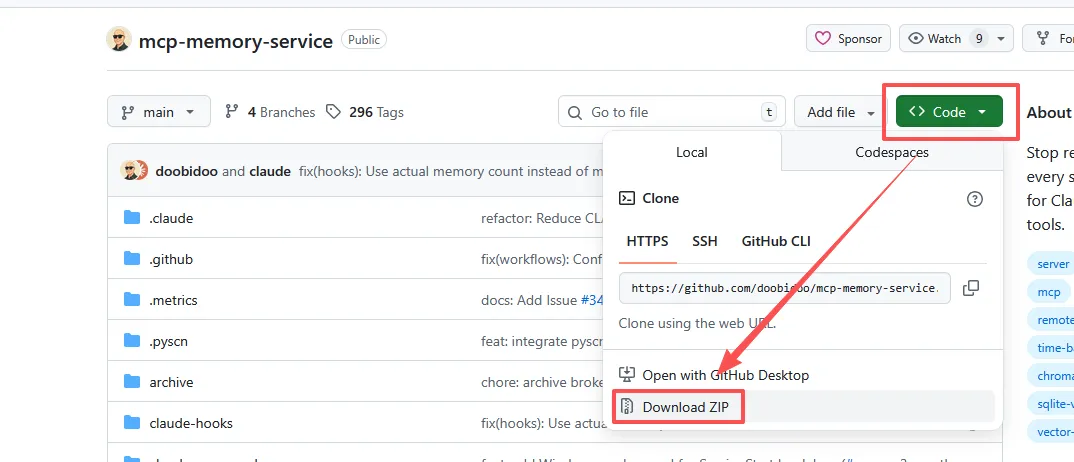The height and width of the screenshot is (462, 1074).
Task: Open the latest commit message fix(hooks)
Action: tap(451, 171)
